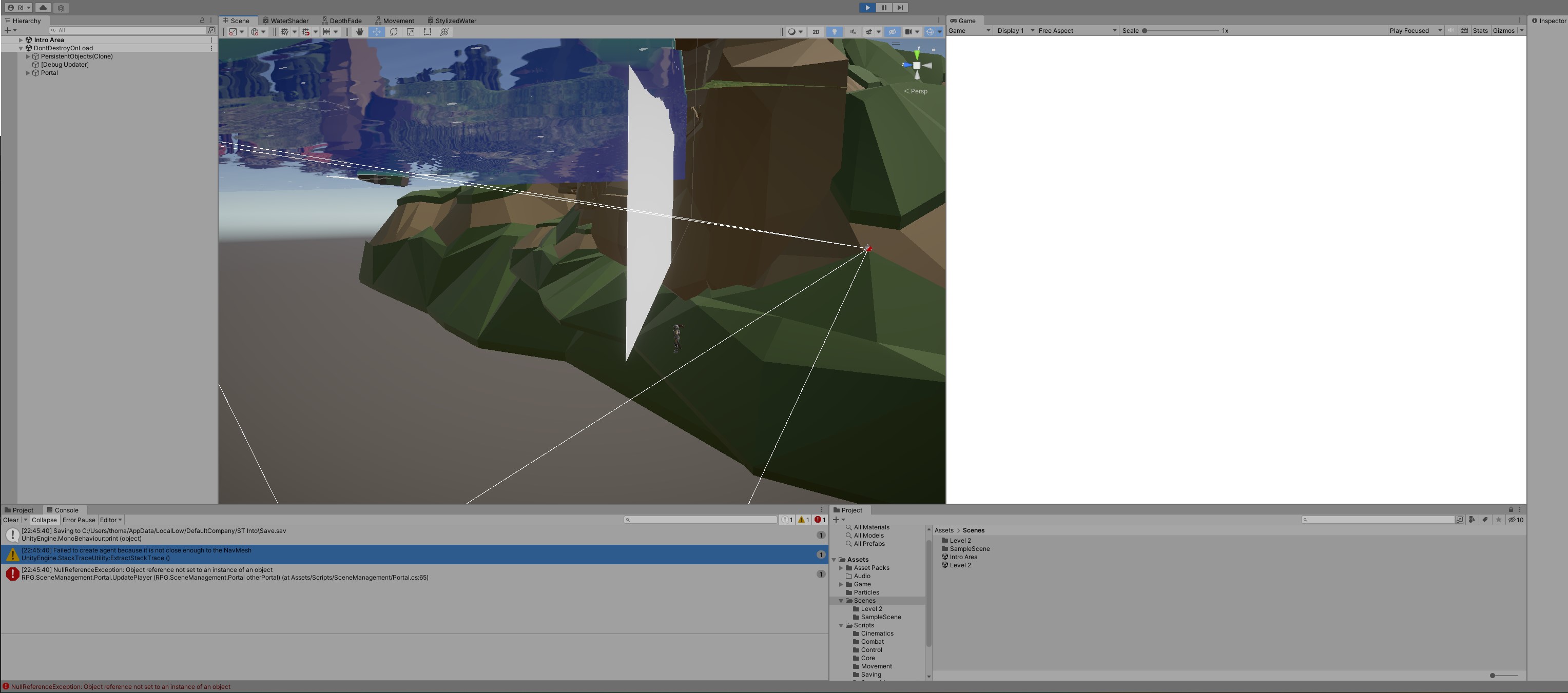This screenshot has width=1568, height=693.
Task: Mute scene audio using the speaker toggle
Action: click(852, 32)
